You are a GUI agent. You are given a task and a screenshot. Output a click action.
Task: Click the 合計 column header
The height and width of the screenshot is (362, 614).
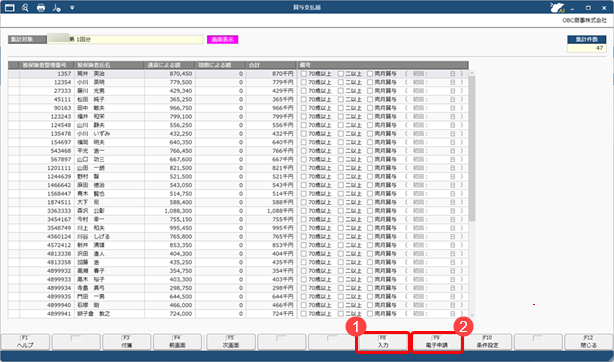click(271, 65)
